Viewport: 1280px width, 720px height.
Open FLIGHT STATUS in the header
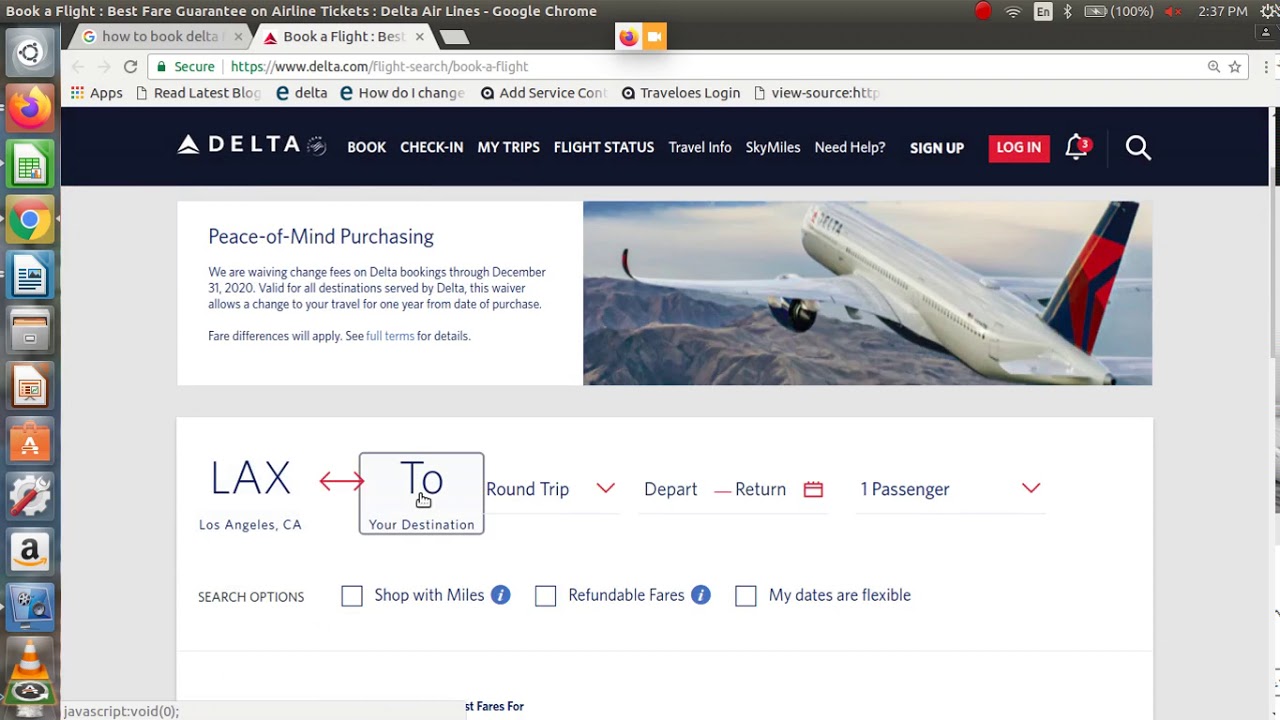click(604, 147)
